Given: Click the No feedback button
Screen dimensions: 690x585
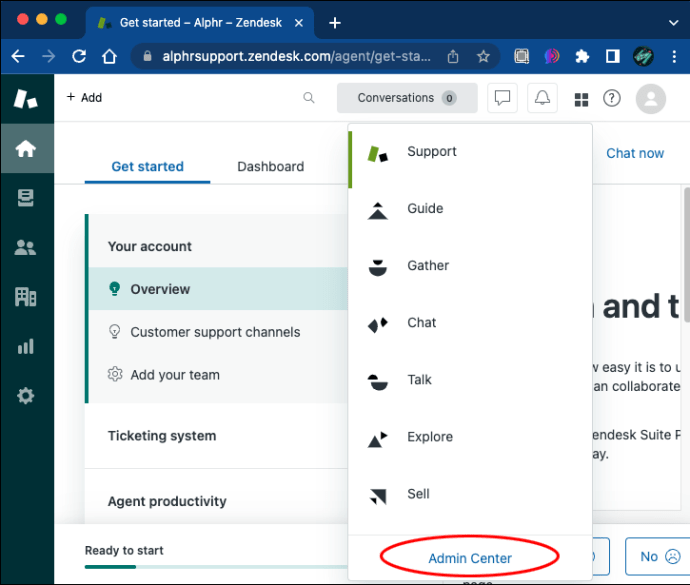Looking at the screenshot, I should [658, 556].
